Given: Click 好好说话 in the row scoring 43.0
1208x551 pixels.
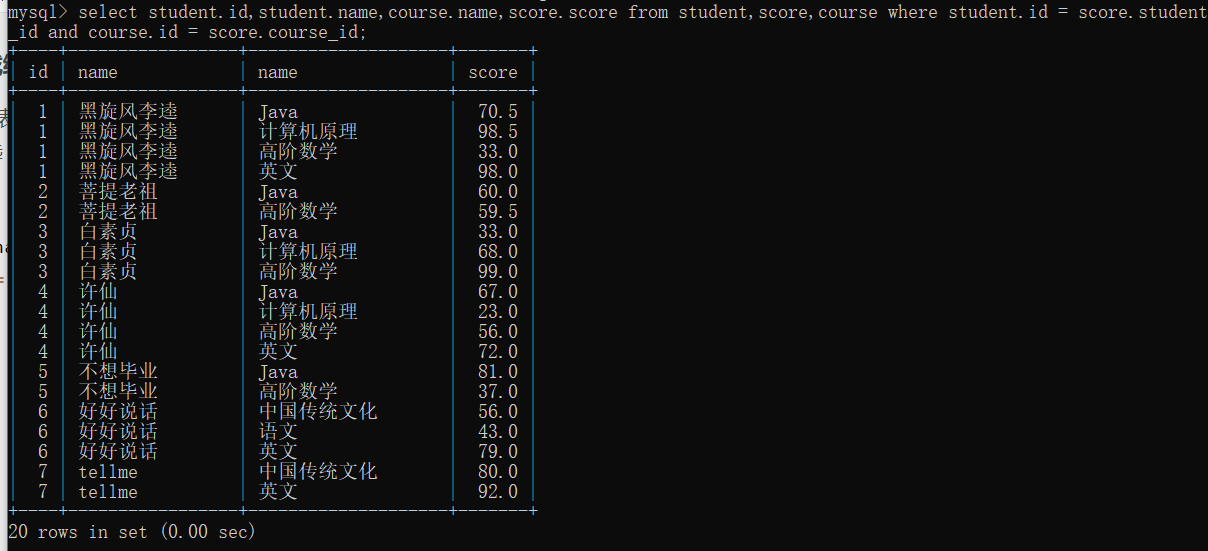Looking at the screenshot, I should [118, 432].
